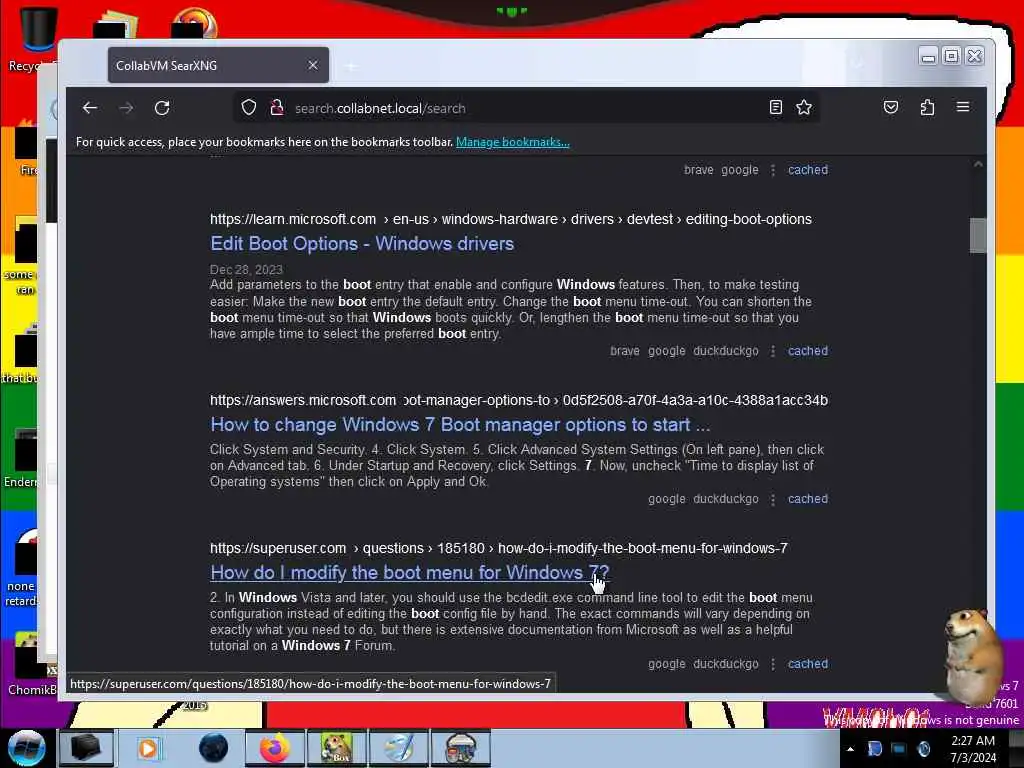This screenshot has width=1024, height=768.
Task: Go back using the browser back arrow
Action: (x=89, y=108)
